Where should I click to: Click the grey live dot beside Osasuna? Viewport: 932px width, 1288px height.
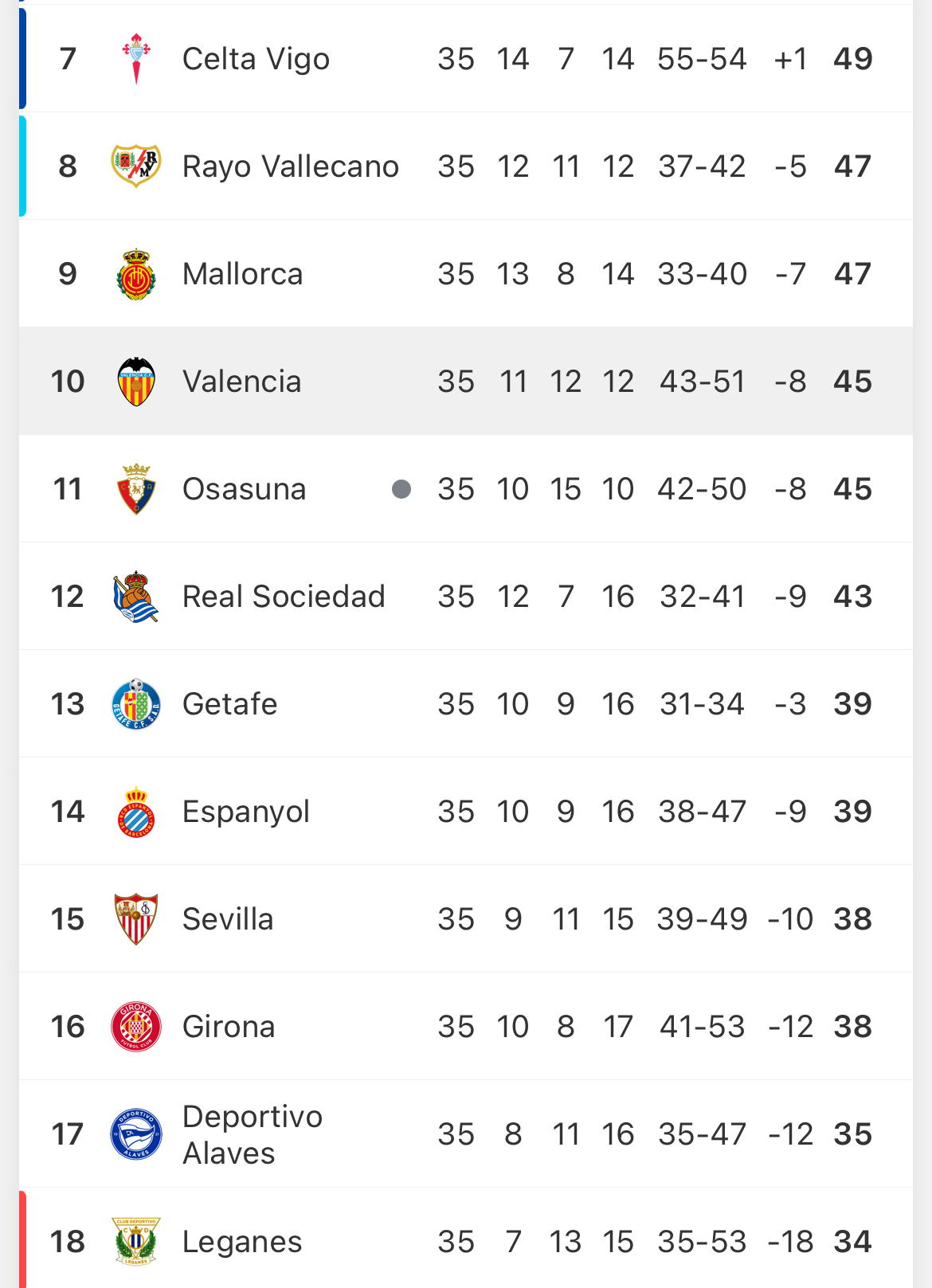pos(401,489)
